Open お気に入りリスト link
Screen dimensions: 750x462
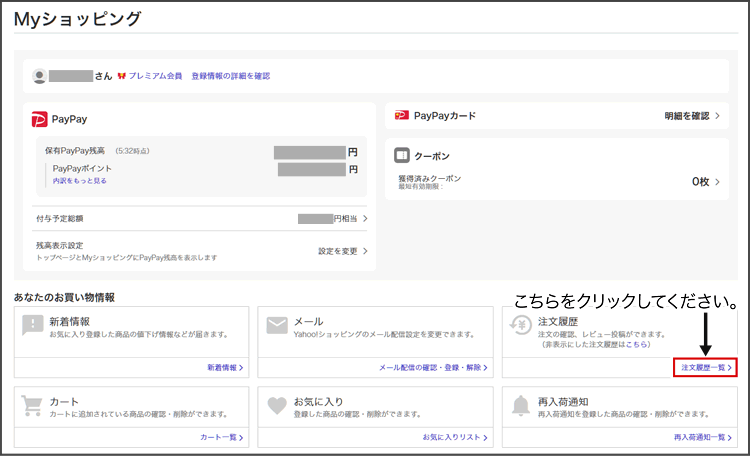(454, 438)
